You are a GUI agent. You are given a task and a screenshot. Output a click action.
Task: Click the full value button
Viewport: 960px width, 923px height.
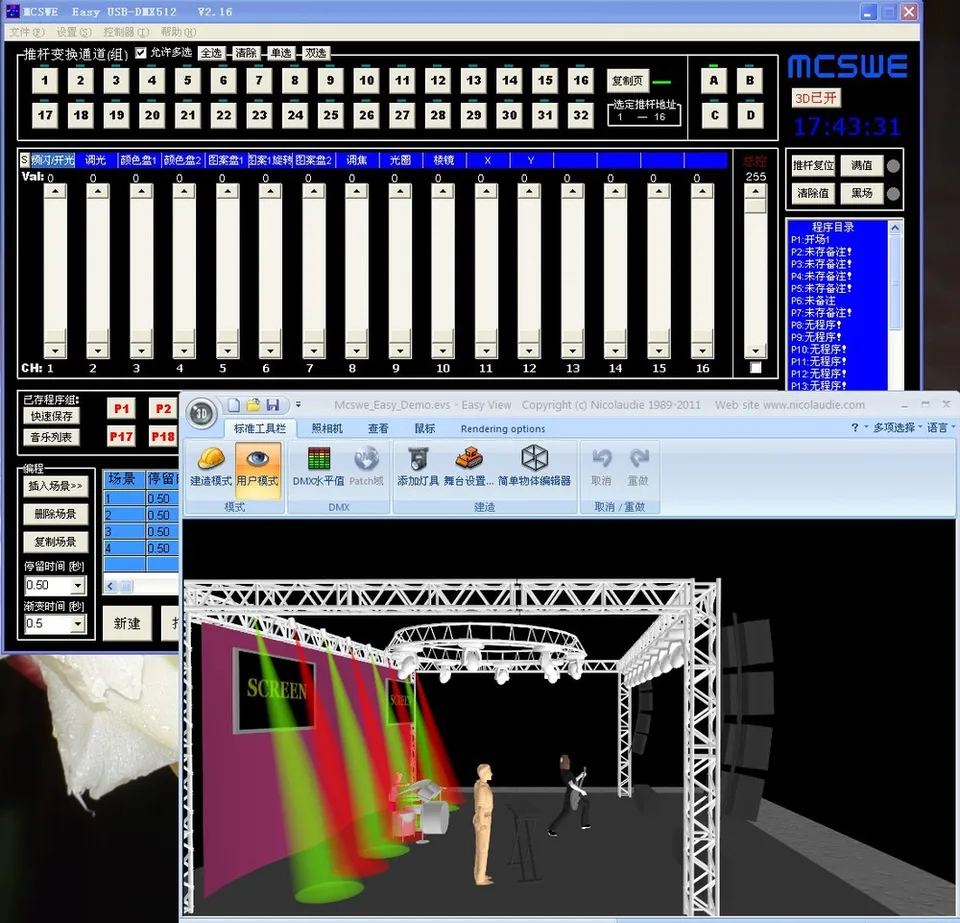pyautogui.click(x=861, y=165)
